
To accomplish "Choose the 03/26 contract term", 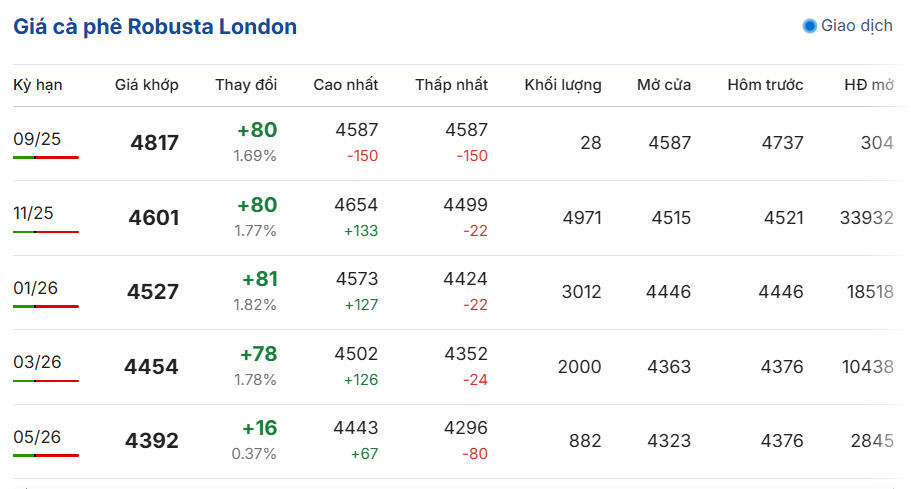I will pos(37,362).
